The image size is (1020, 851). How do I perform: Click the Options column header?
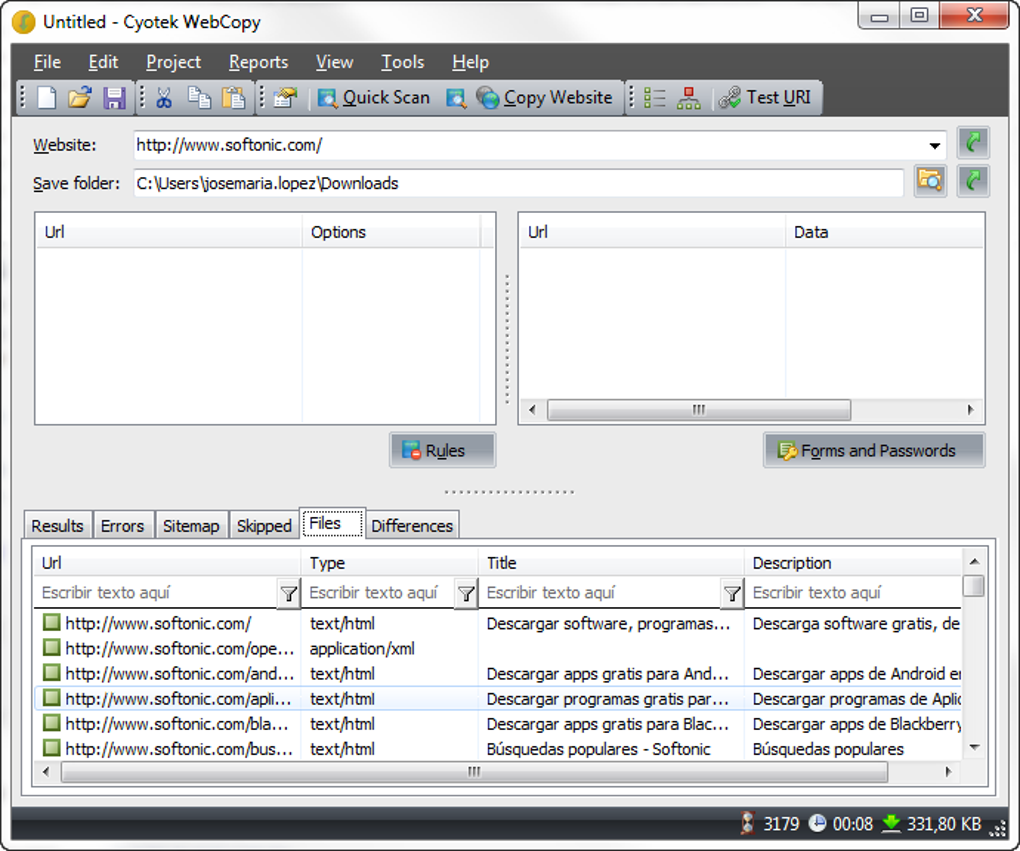point(390,232)
